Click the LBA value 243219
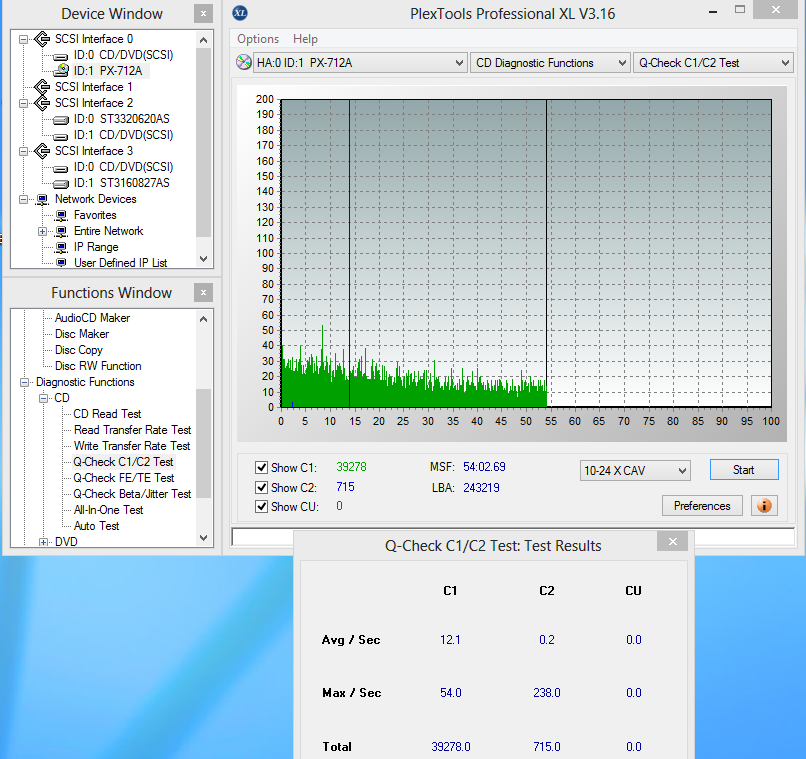806x759 pixels. 481,488
